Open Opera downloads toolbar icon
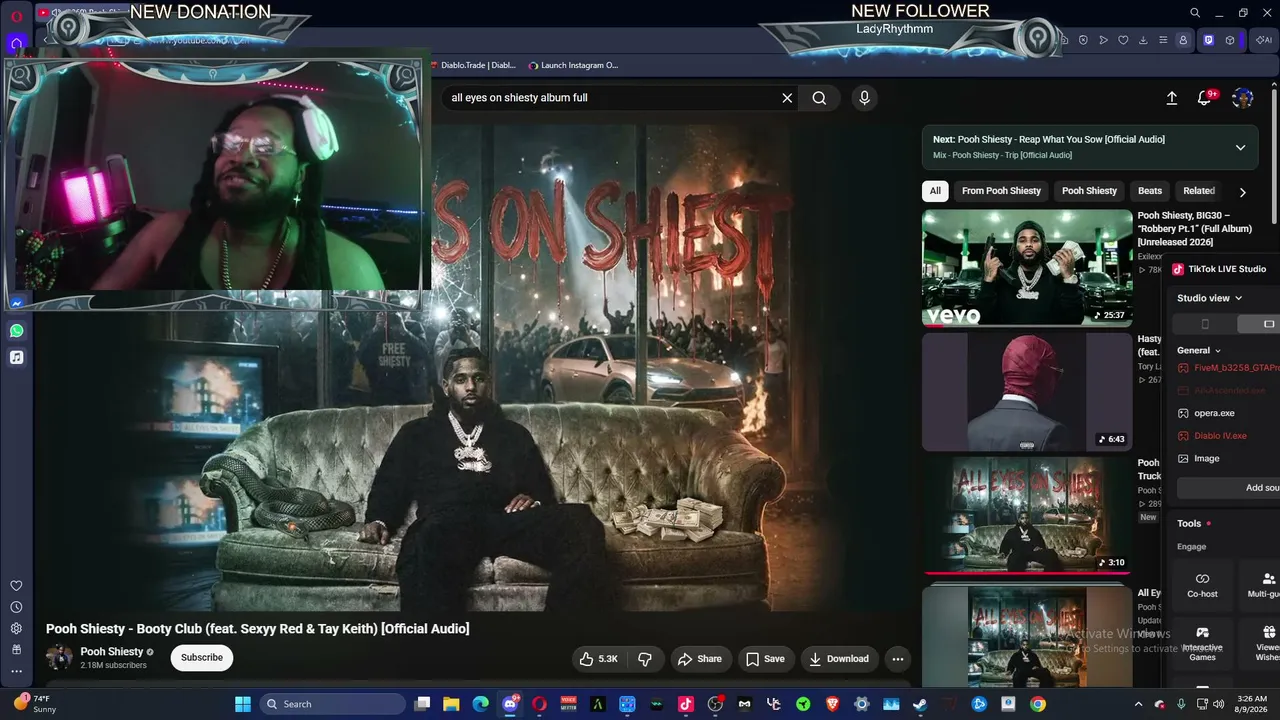The width and height of the screenshot is (1280, 720). [1143, 40]
